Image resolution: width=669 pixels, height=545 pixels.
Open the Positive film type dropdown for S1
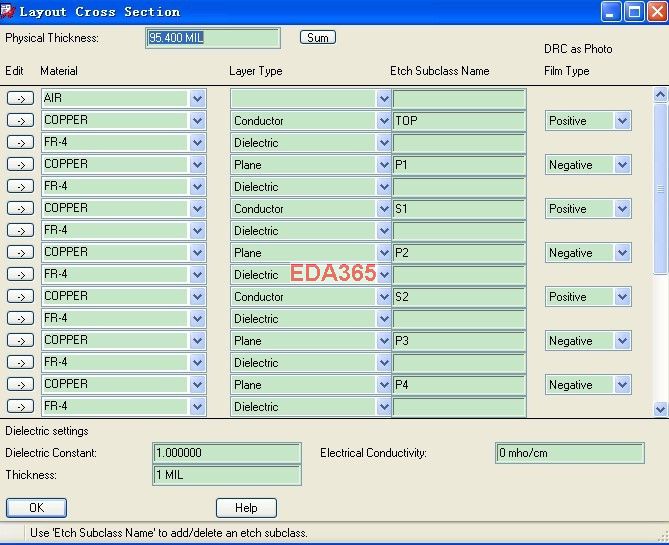(x=622, y=209)
